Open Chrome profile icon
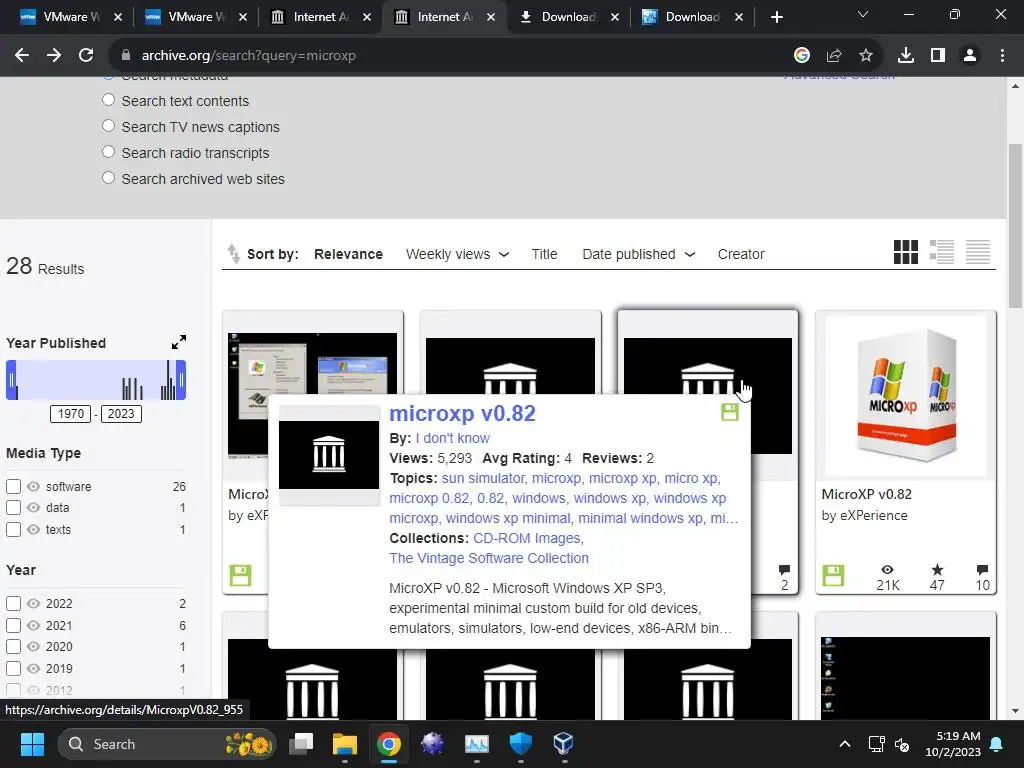The width and height of the screenshot is (1024, 768). pos(970,56)
